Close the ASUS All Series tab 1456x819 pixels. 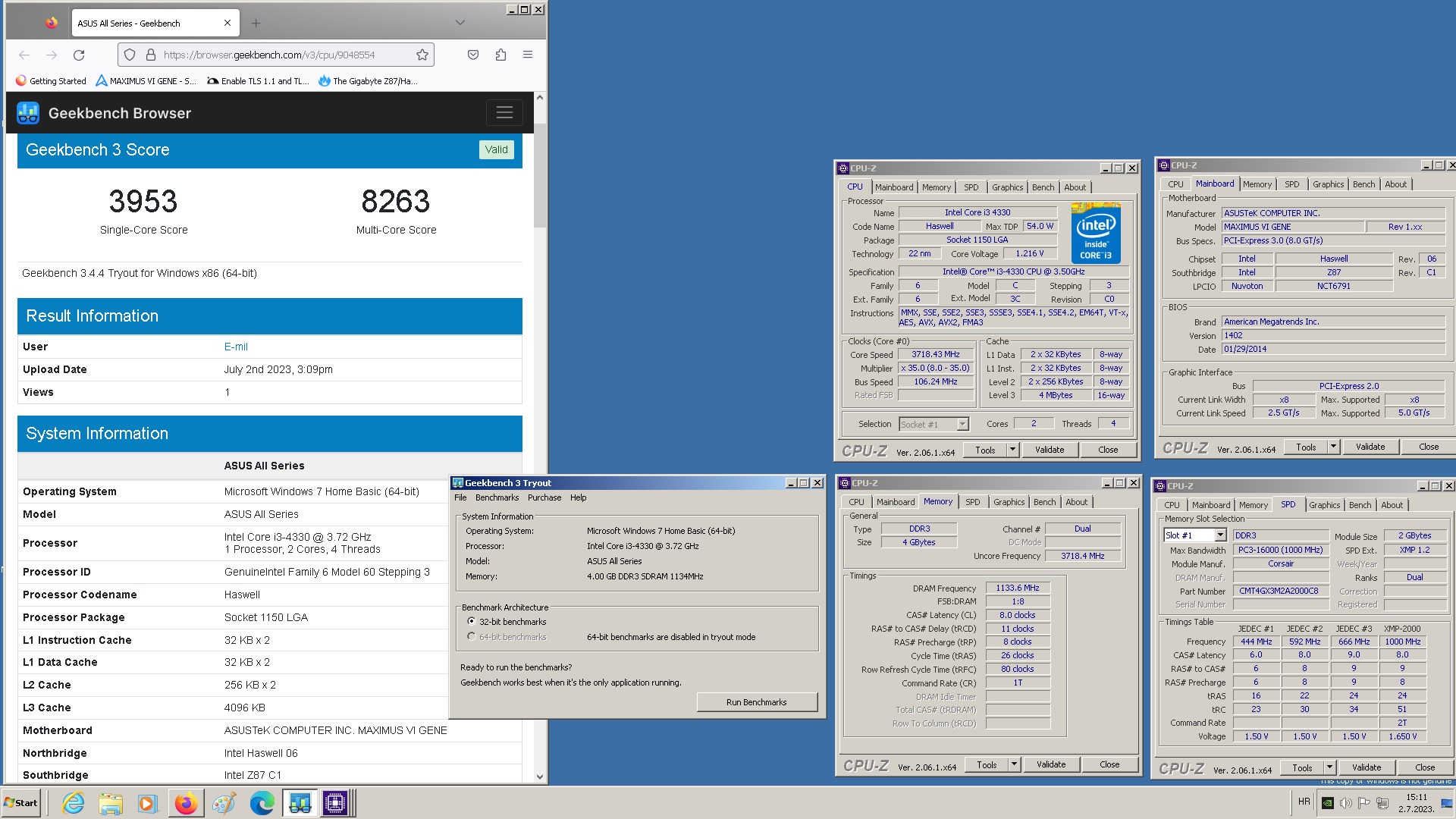(x=227, y=24)
